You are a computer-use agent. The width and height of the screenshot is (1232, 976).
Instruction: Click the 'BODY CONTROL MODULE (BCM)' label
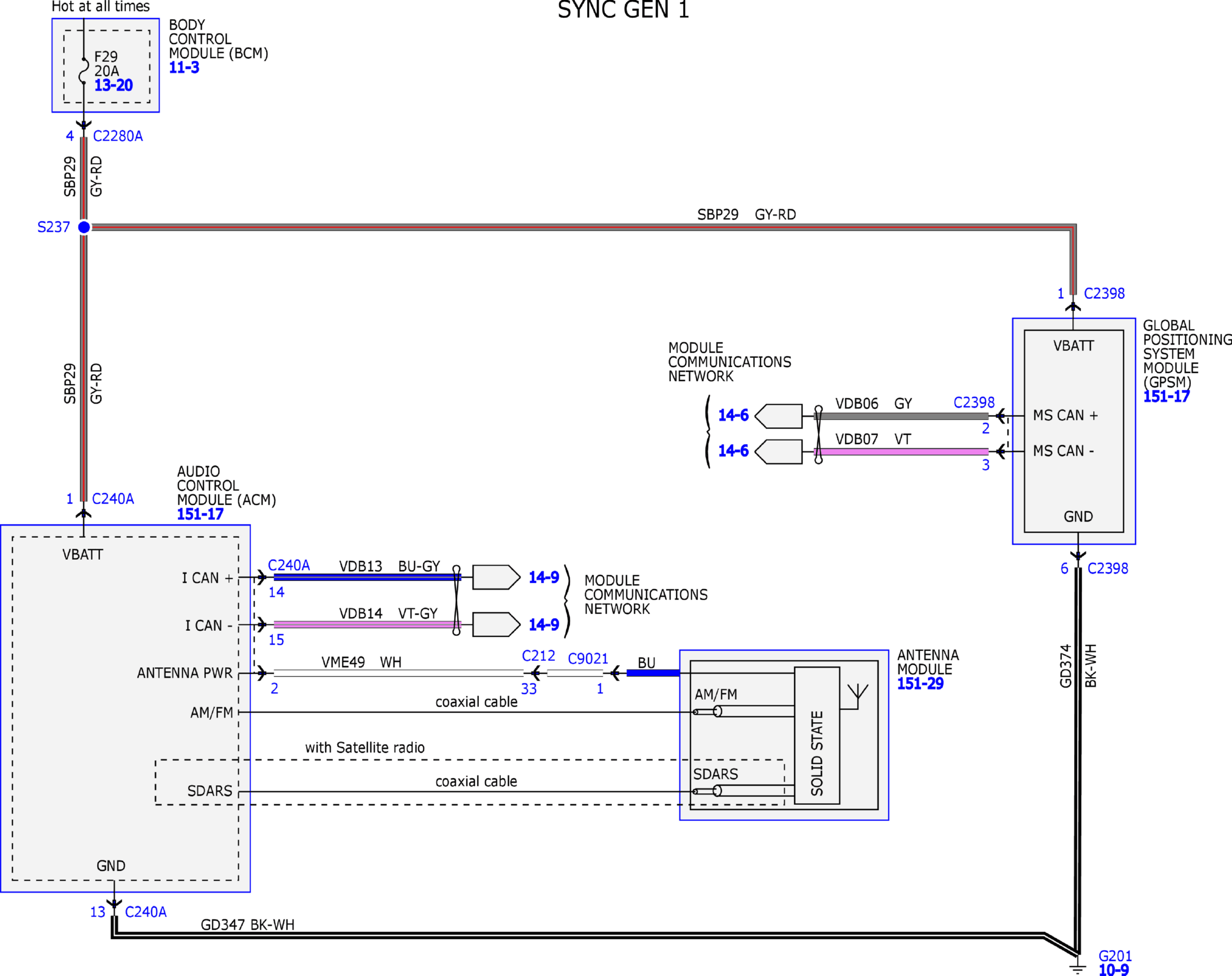coord(219,39)
